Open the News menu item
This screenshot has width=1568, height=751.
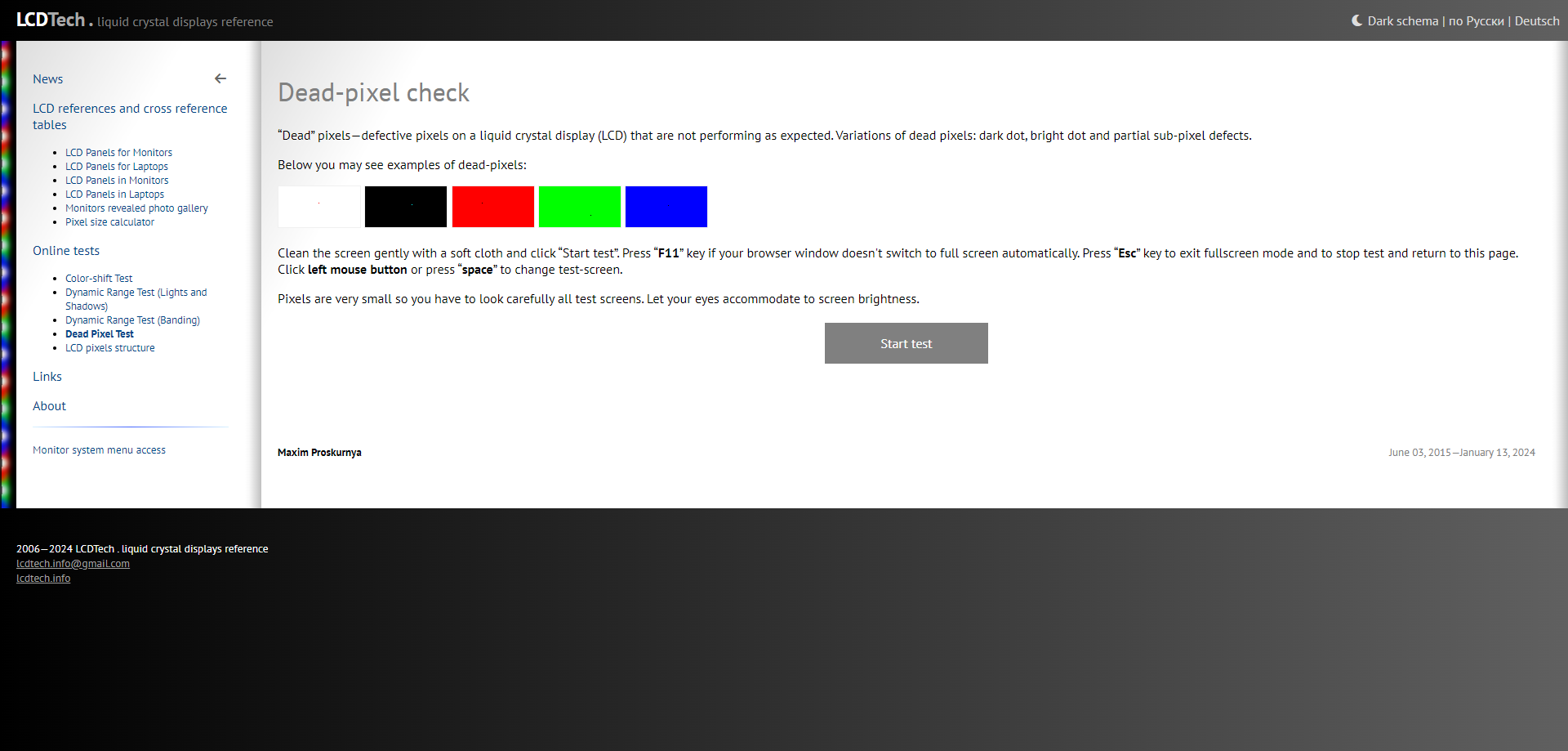(x=47, y=79)
